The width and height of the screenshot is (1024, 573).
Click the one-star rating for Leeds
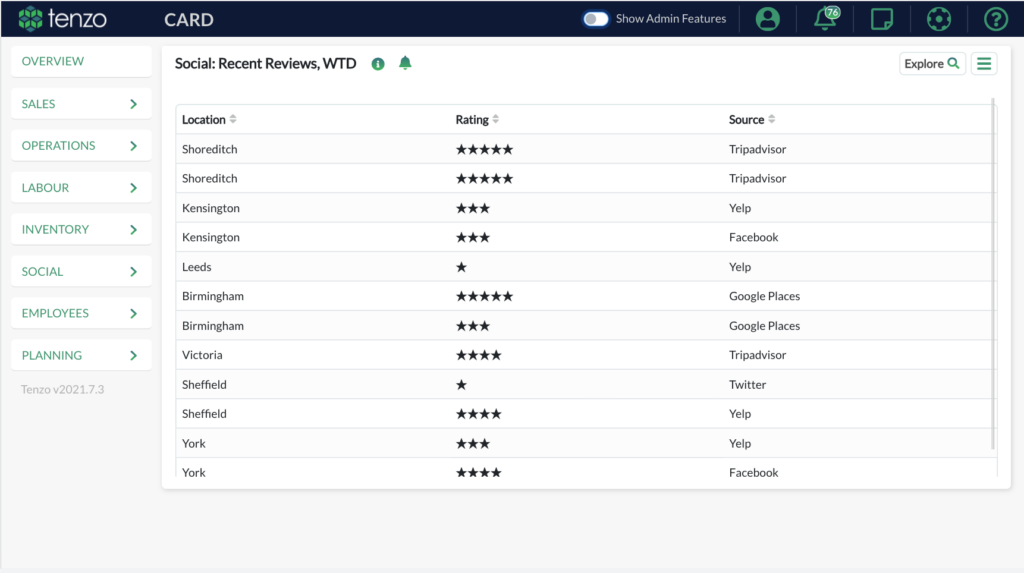[x=462, y=267]
